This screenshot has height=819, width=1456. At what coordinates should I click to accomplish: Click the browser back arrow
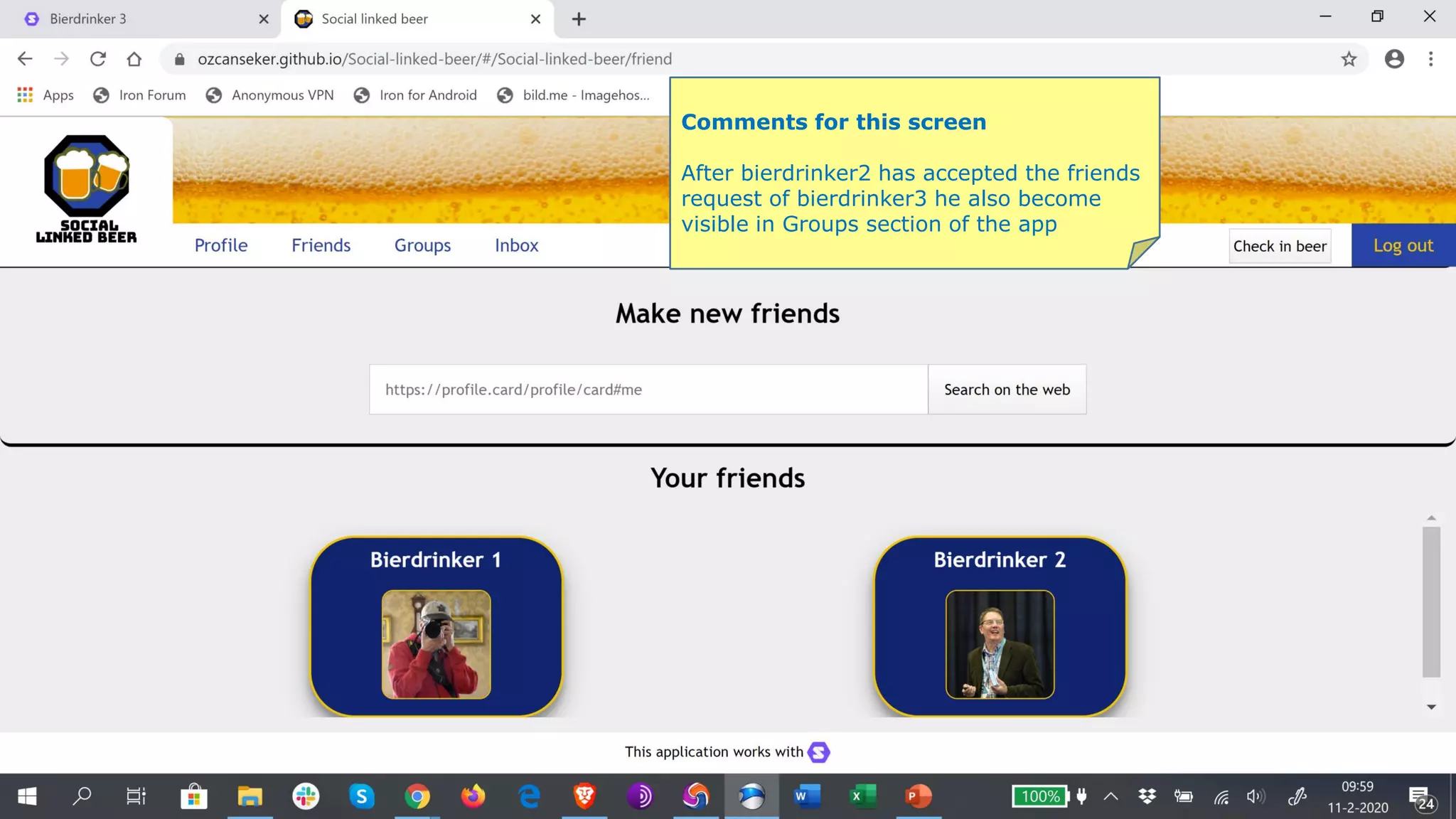[25, 59]
